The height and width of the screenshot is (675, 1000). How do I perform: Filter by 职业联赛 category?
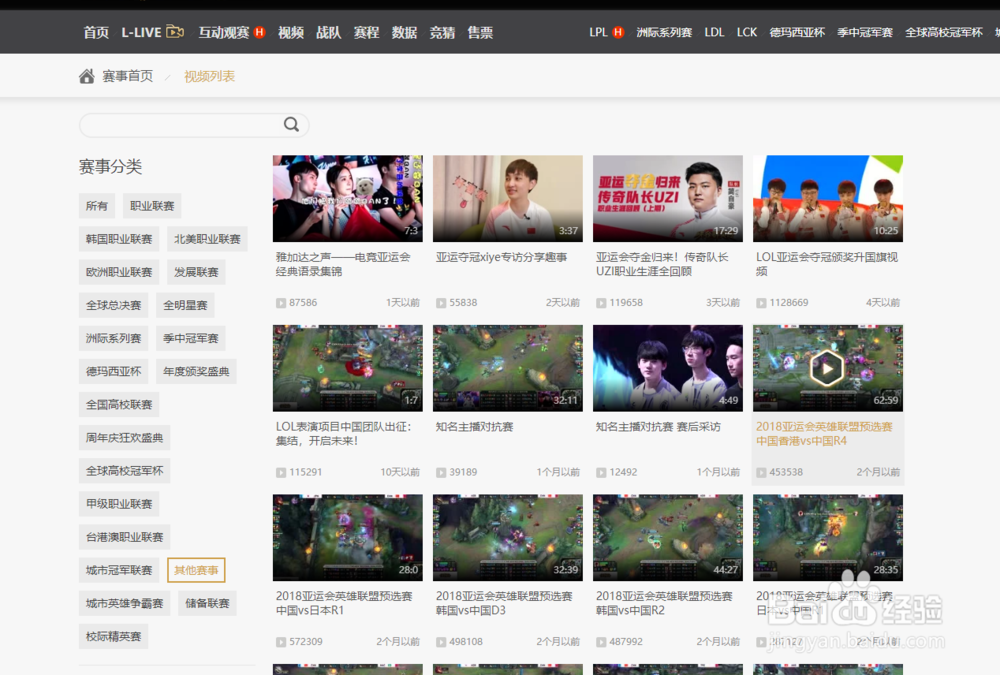(x=152, y=205)
